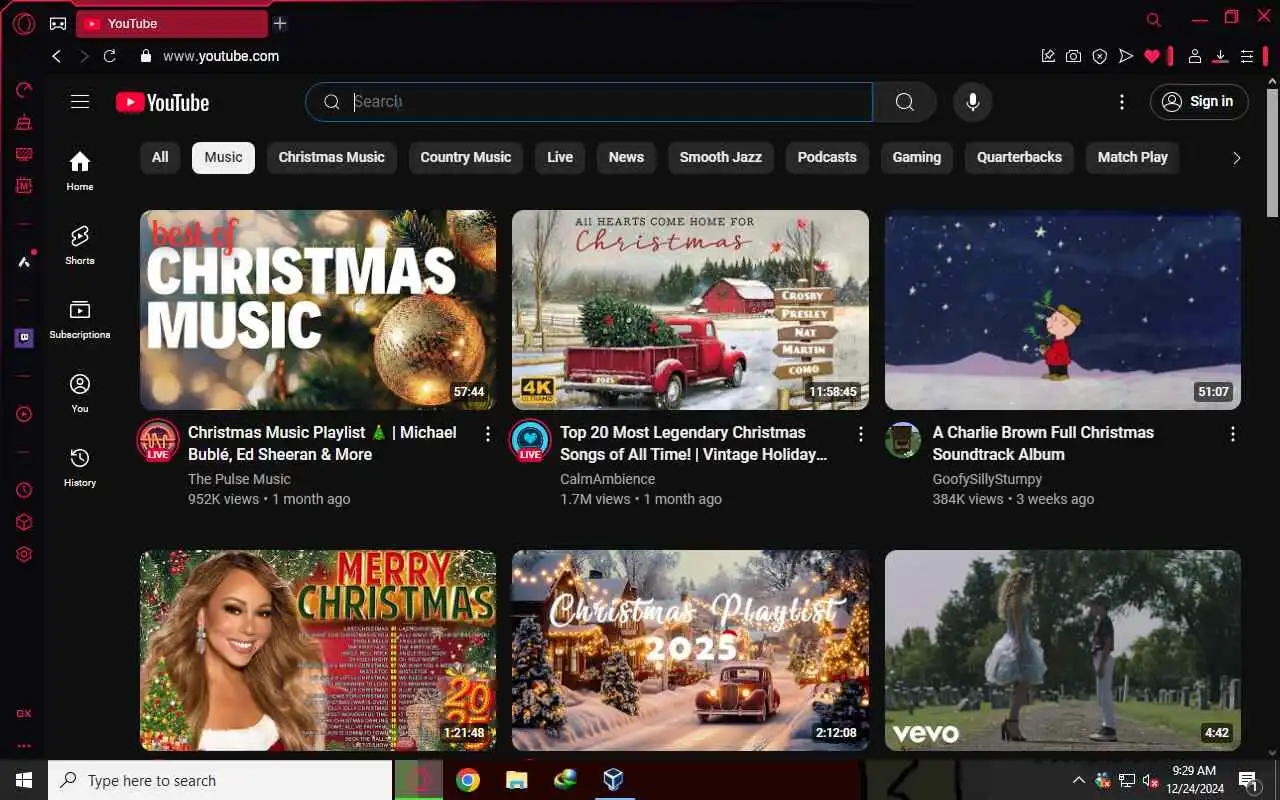Open YouTube History in mini guide
Viewport: 1280px width, 800px height.
[x=80, y=467]
